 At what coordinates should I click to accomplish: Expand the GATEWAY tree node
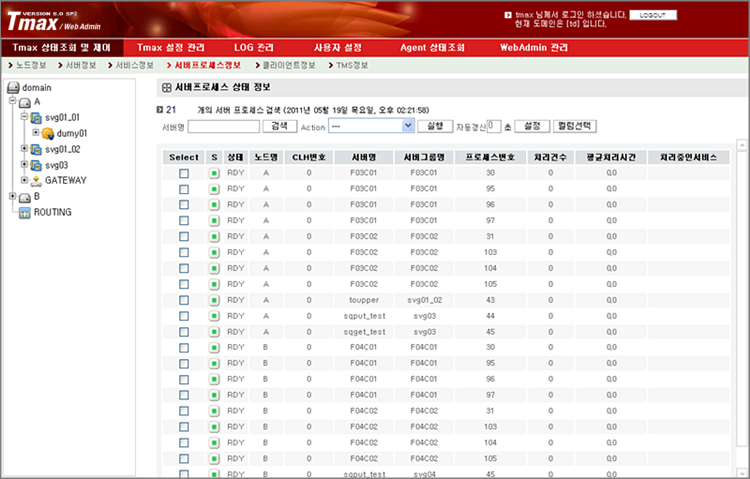click(x=24, y=180)
